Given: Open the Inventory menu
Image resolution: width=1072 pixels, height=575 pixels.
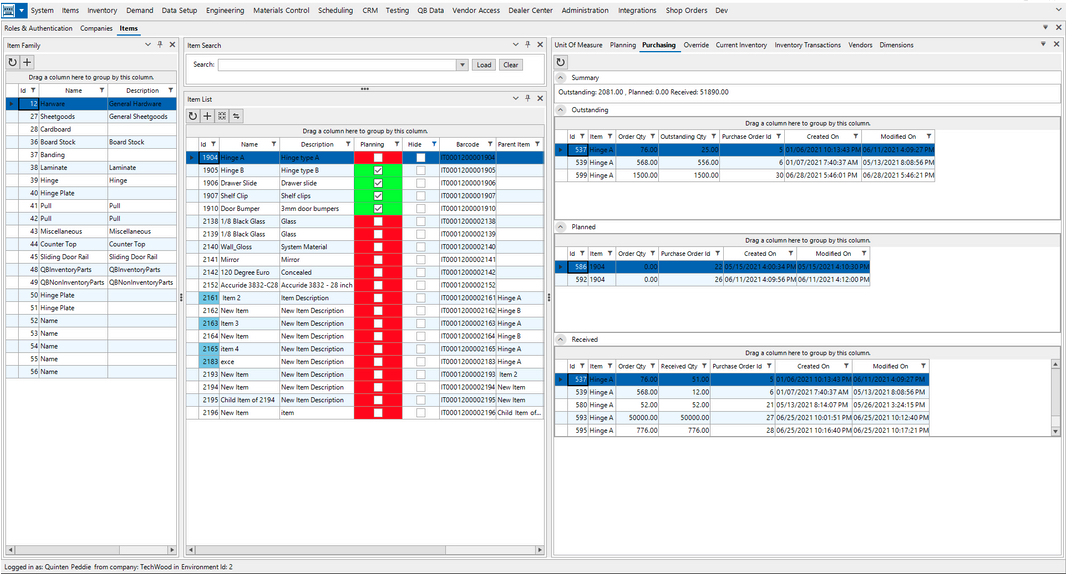Looking at the screenshot, I should [102, 10].
